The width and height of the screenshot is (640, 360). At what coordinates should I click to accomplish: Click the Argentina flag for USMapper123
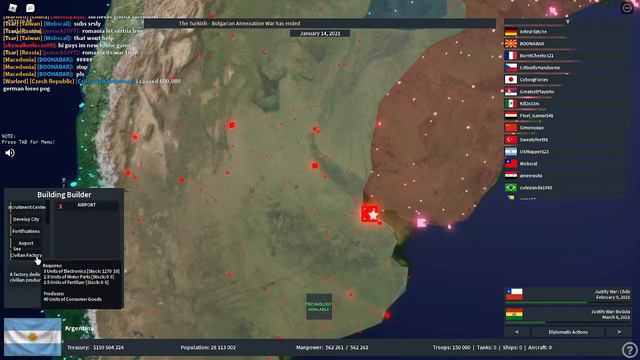coord(511,151)
